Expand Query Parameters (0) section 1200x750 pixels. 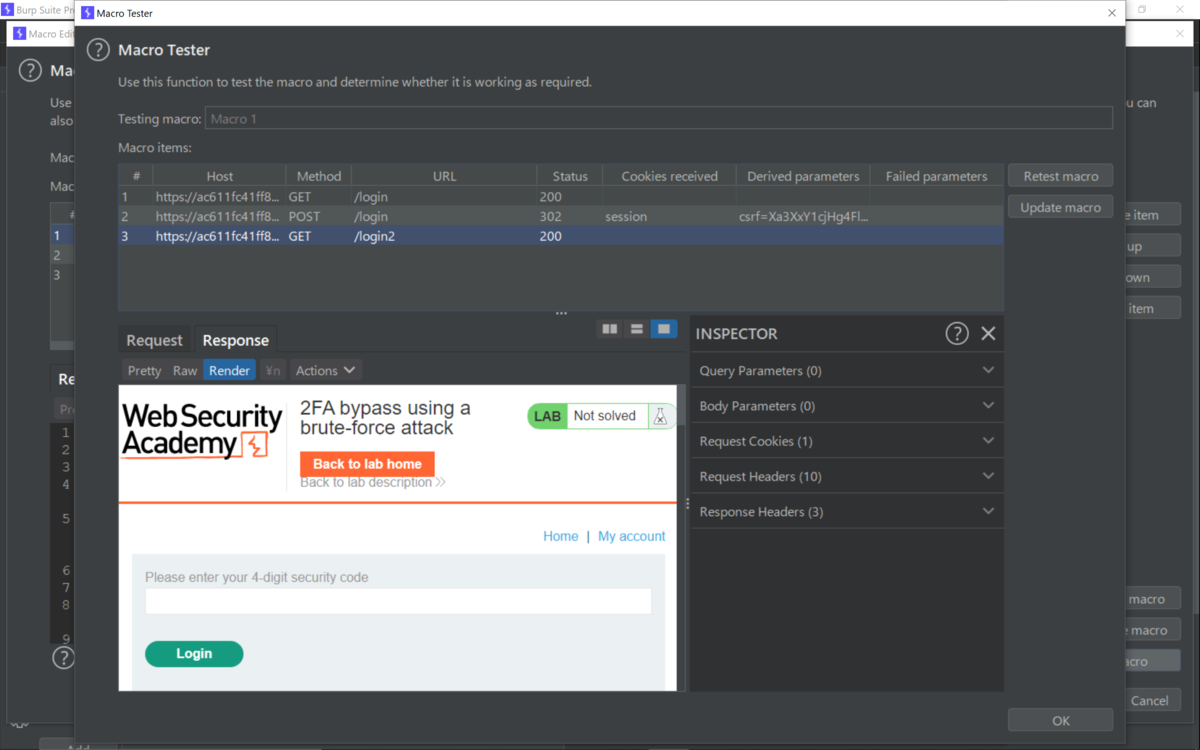coord(847,370)
